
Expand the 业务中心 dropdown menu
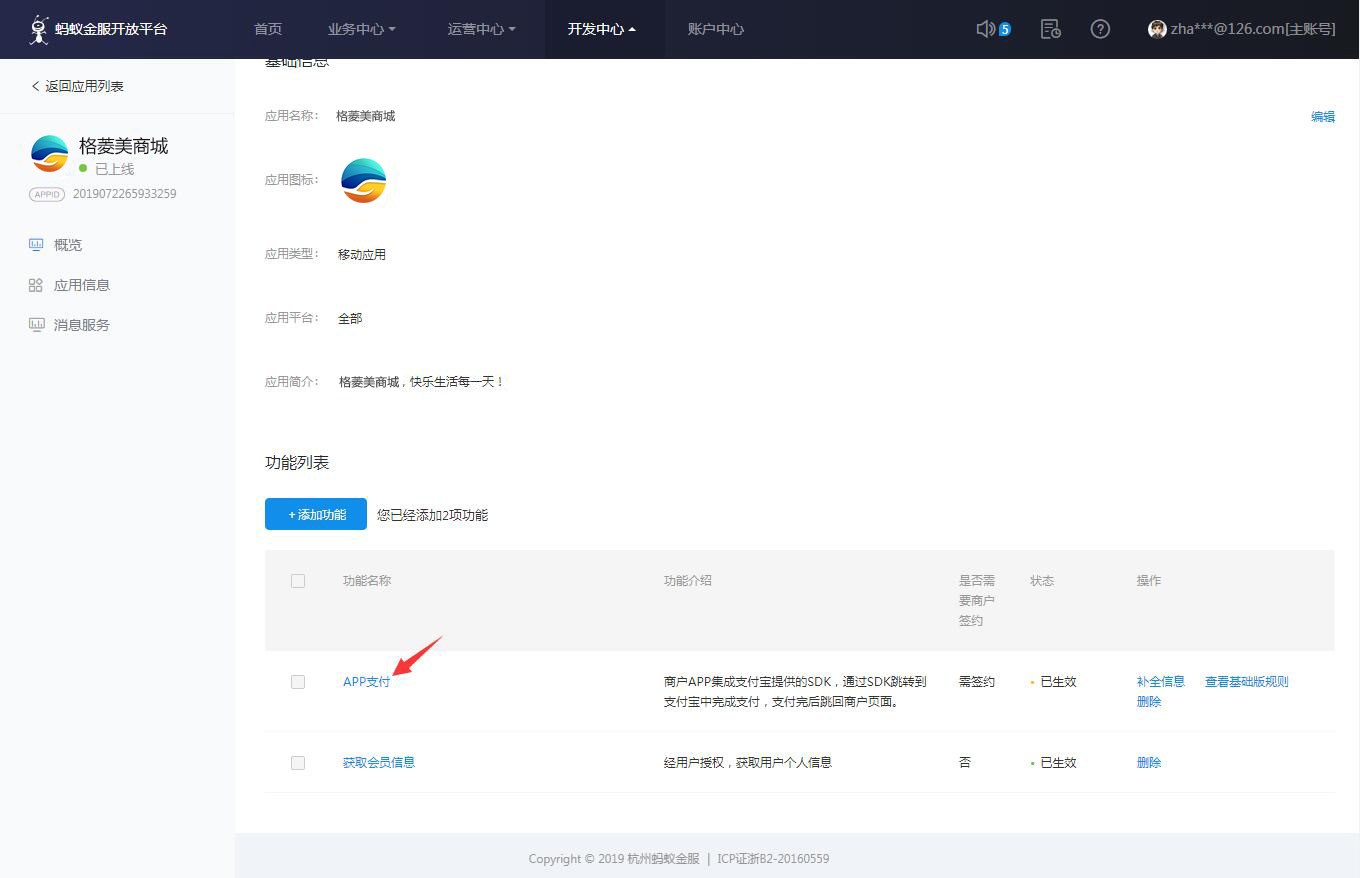[362, 29]
